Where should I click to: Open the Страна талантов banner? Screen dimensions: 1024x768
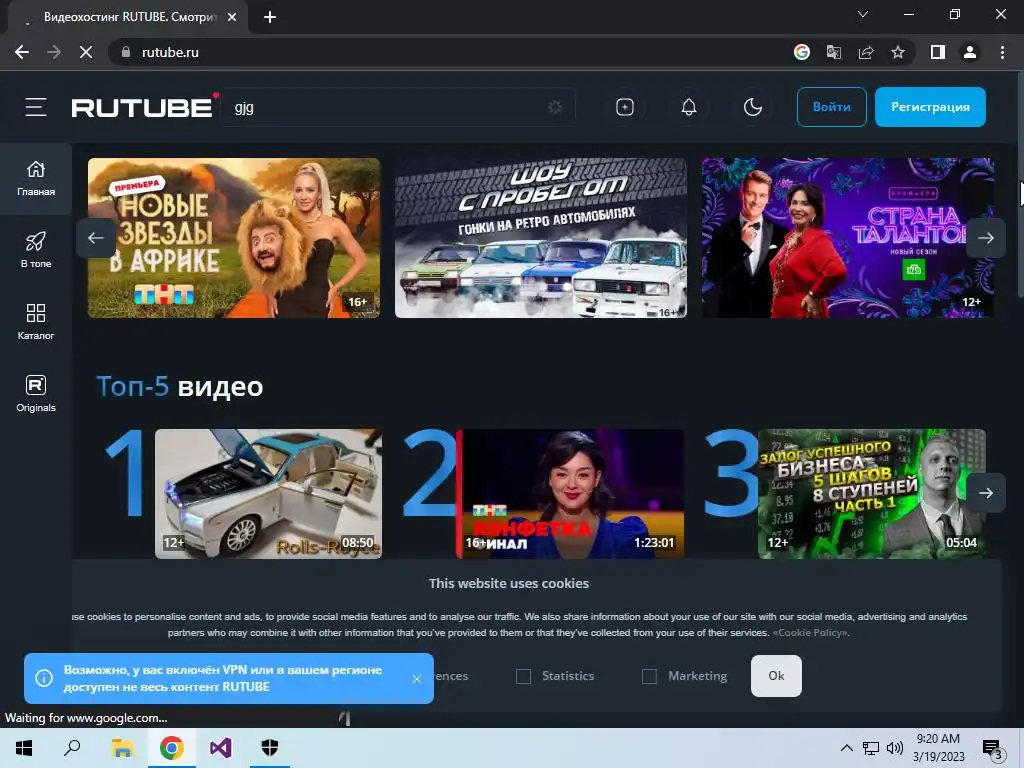848,238
